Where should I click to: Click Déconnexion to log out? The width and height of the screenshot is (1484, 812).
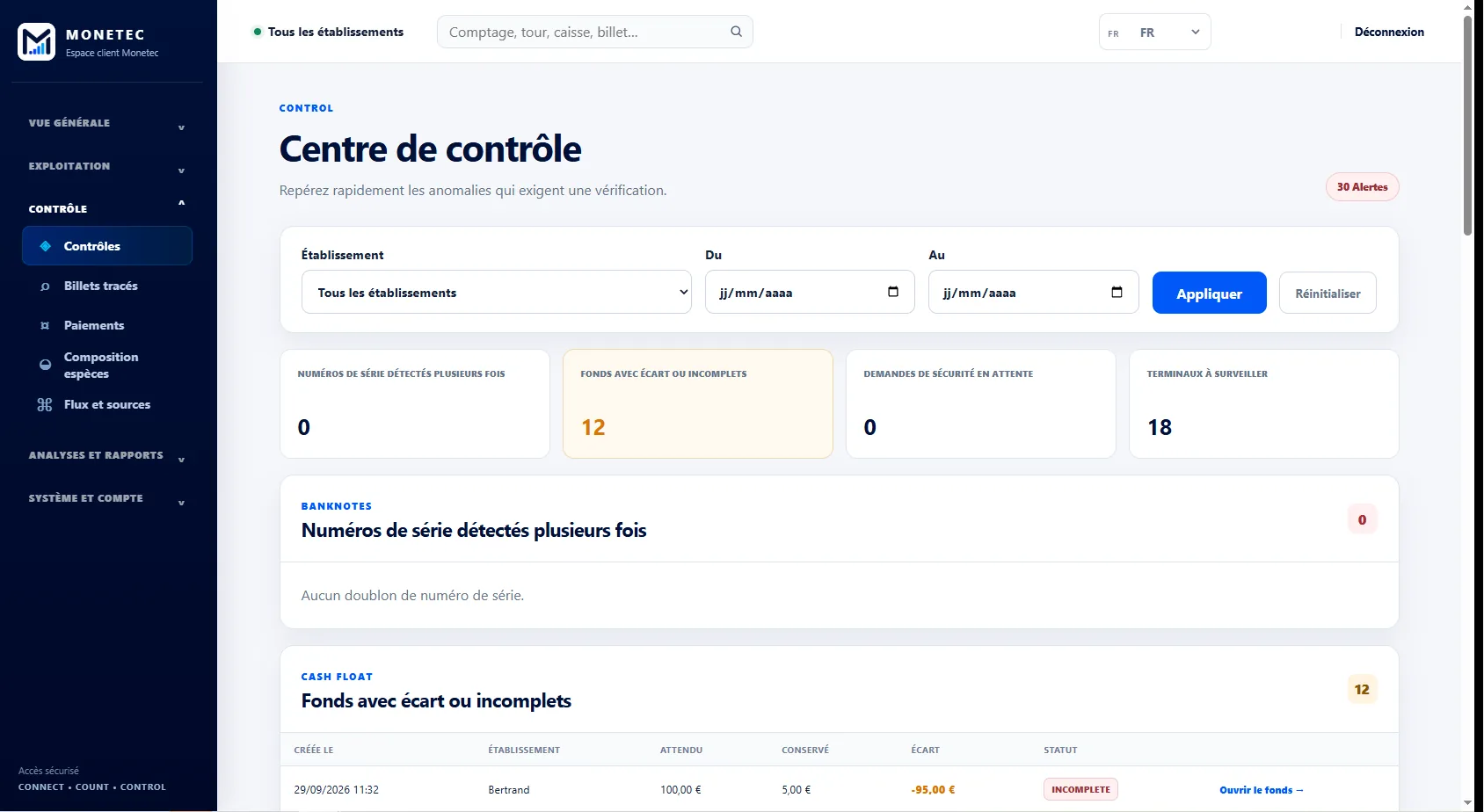(x=1389, y=32)
